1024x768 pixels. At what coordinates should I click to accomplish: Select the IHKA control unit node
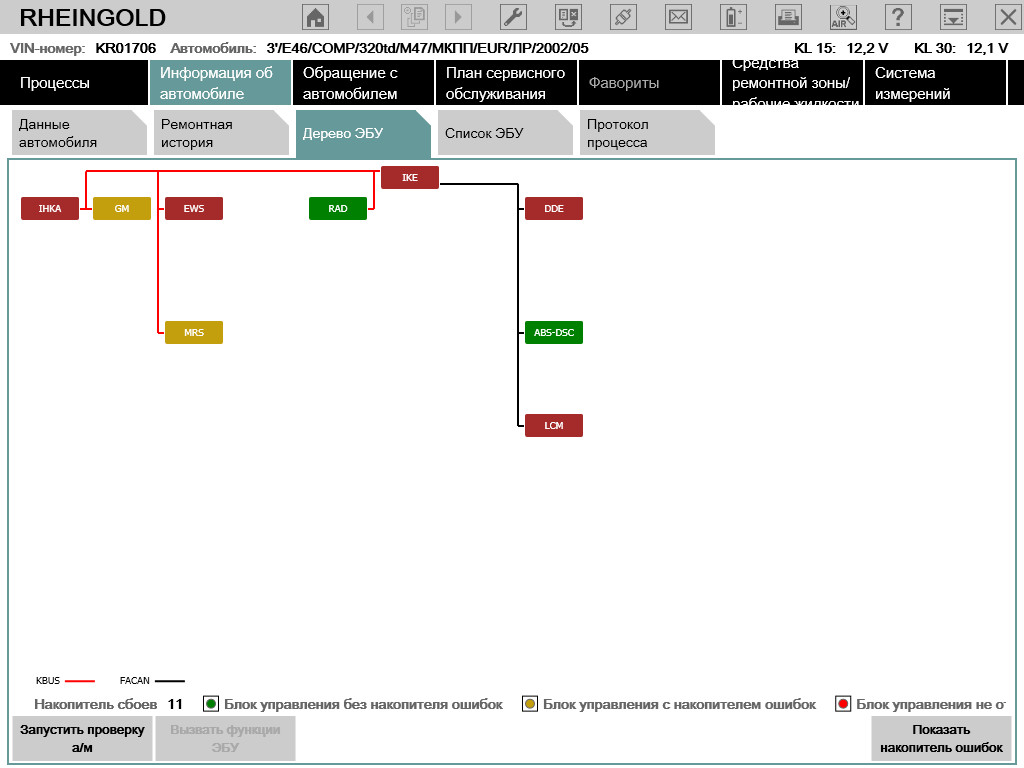tap(50, 208)
